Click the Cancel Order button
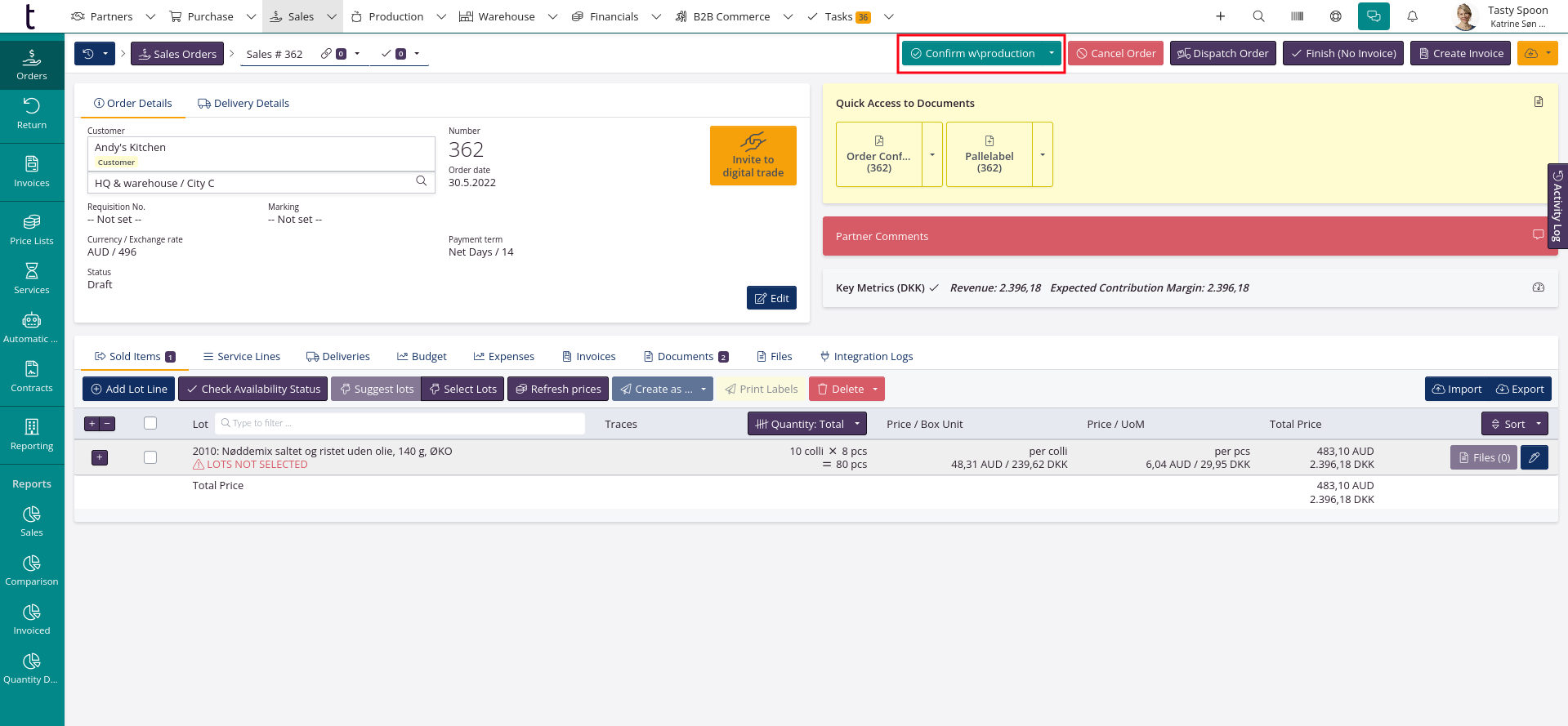 tap(1115, 54)
